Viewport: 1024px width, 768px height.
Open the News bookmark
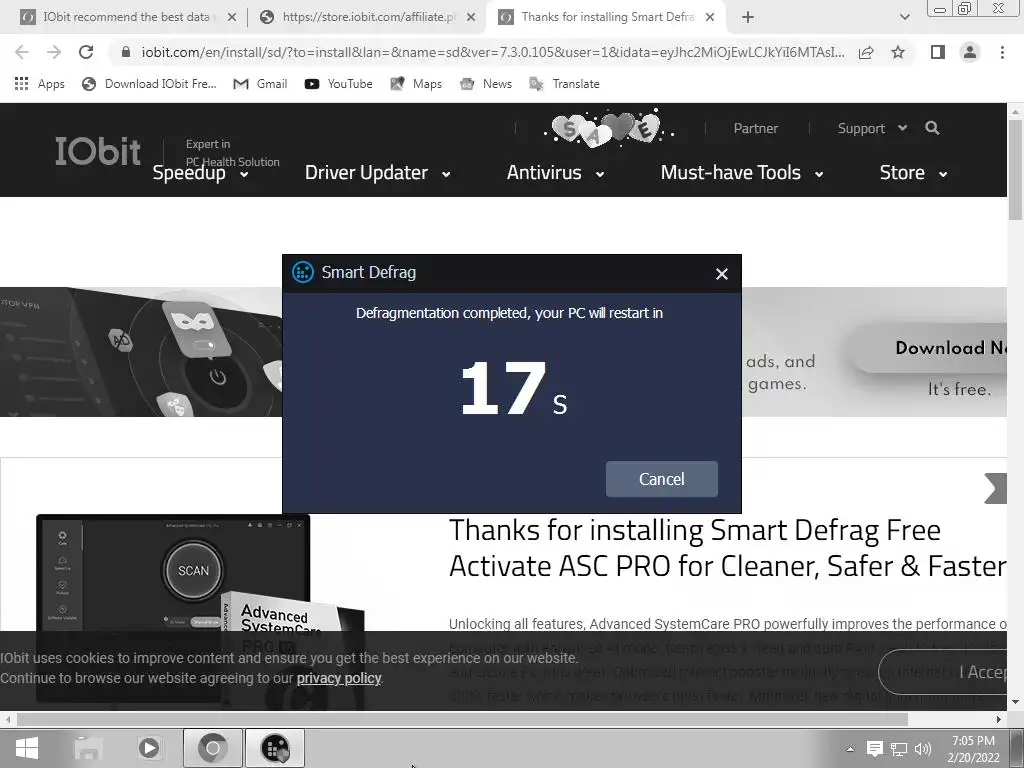click(x=486, y=84)
